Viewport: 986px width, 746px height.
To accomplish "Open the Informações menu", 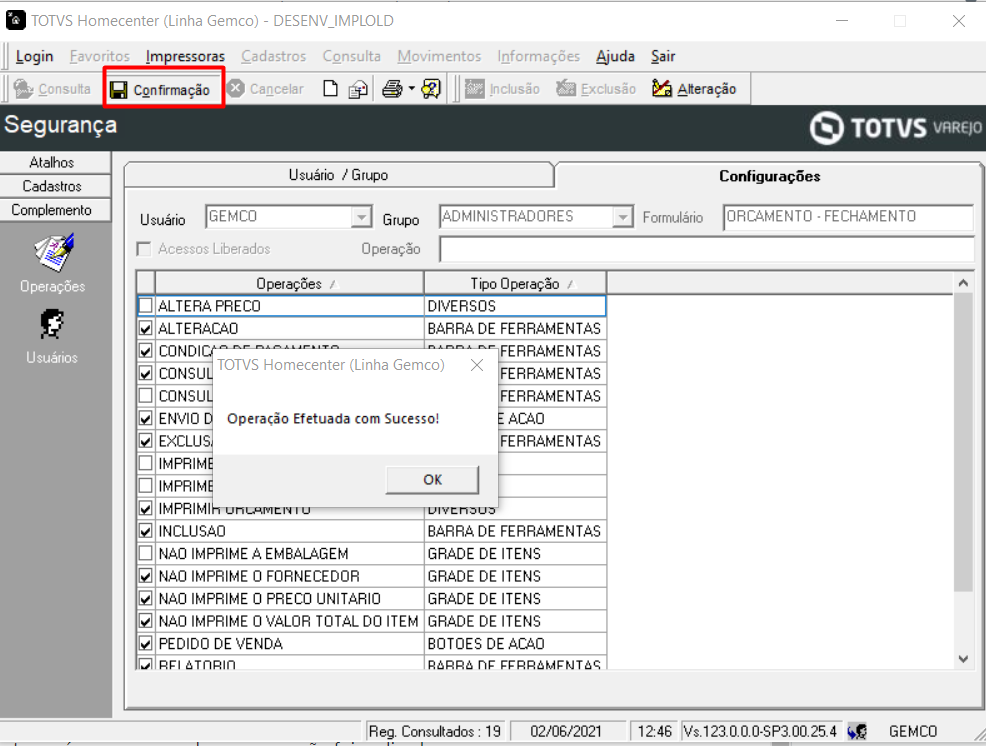I will coord(538,56).
